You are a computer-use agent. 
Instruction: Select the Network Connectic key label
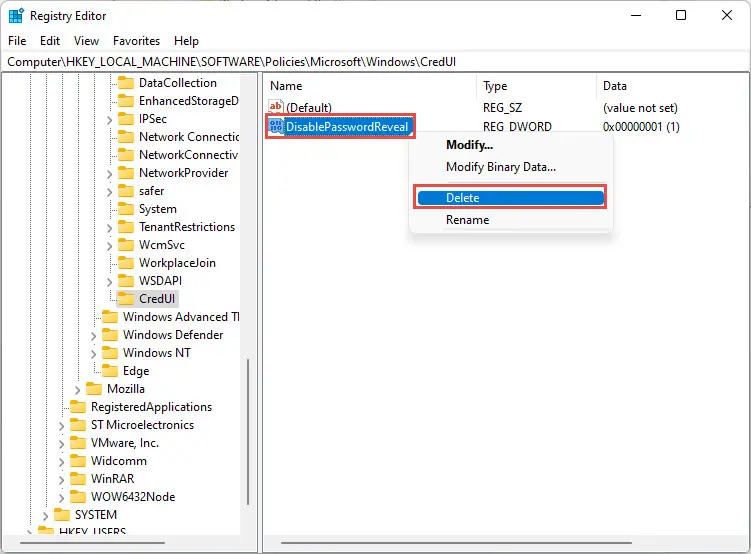tap(189, 137)
